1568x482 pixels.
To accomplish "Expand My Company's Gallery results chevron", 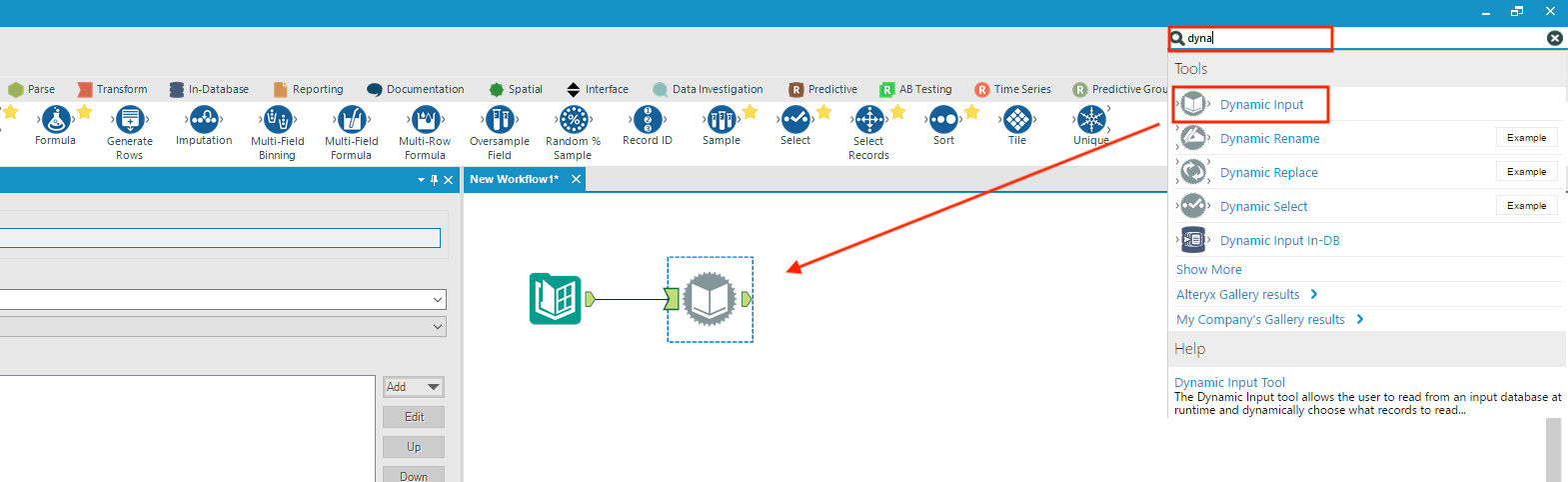I will point(1360,319).
